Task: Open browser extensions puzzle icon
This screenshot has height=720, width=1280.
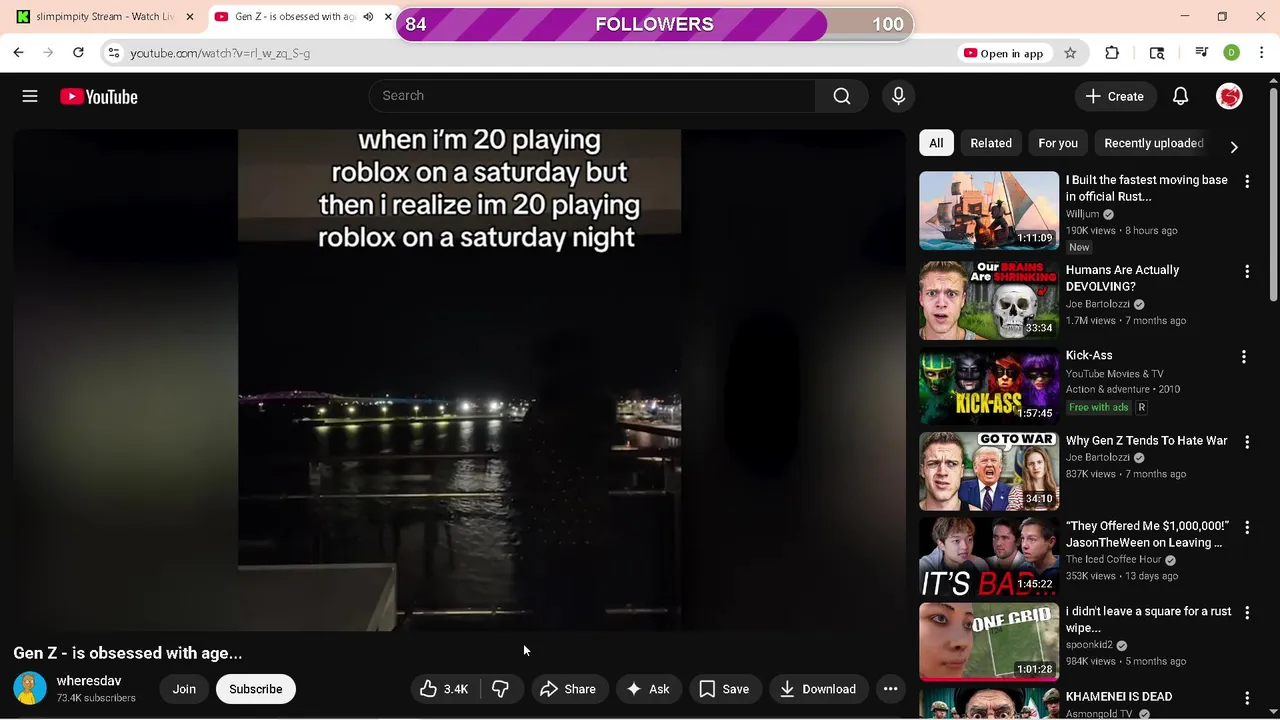Action: (x=1112, y=53)
